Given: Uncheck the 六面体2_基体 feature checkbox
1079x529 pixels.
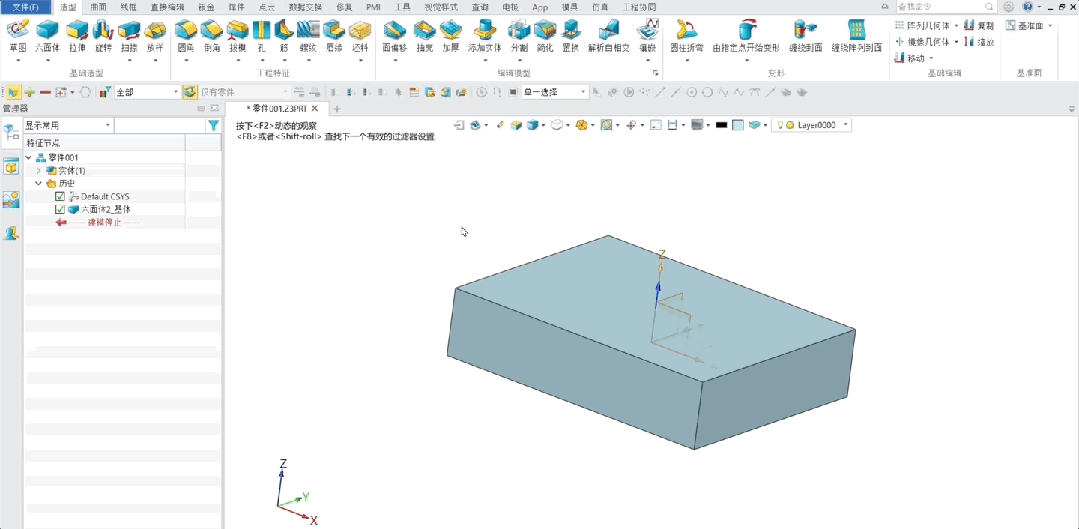Looking at the screenshot, I should tap(60, 210).
